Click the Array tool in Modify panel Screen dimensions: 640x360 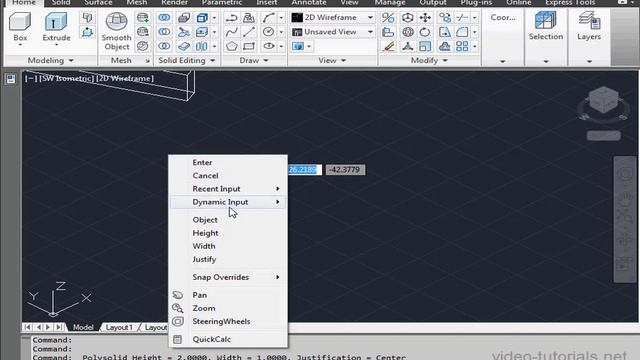pos(462,46)
